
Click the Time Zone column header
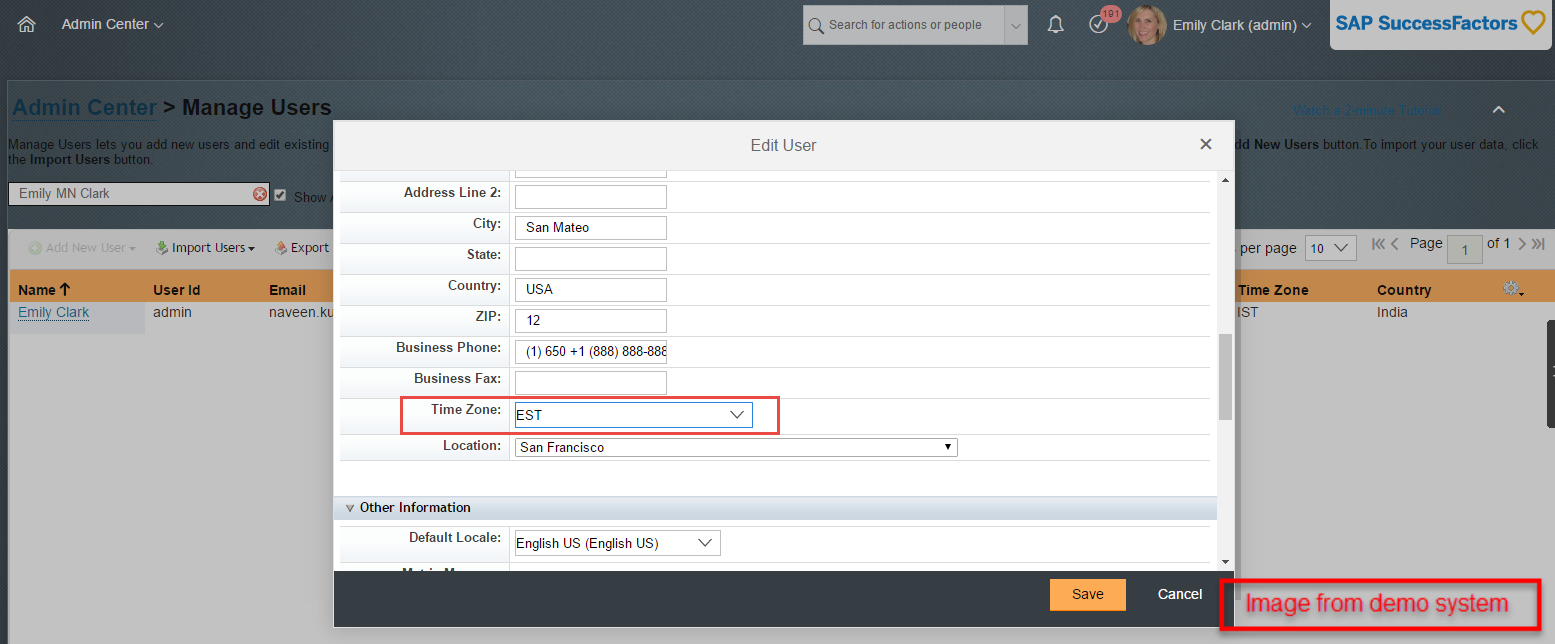coord(1273,290)
